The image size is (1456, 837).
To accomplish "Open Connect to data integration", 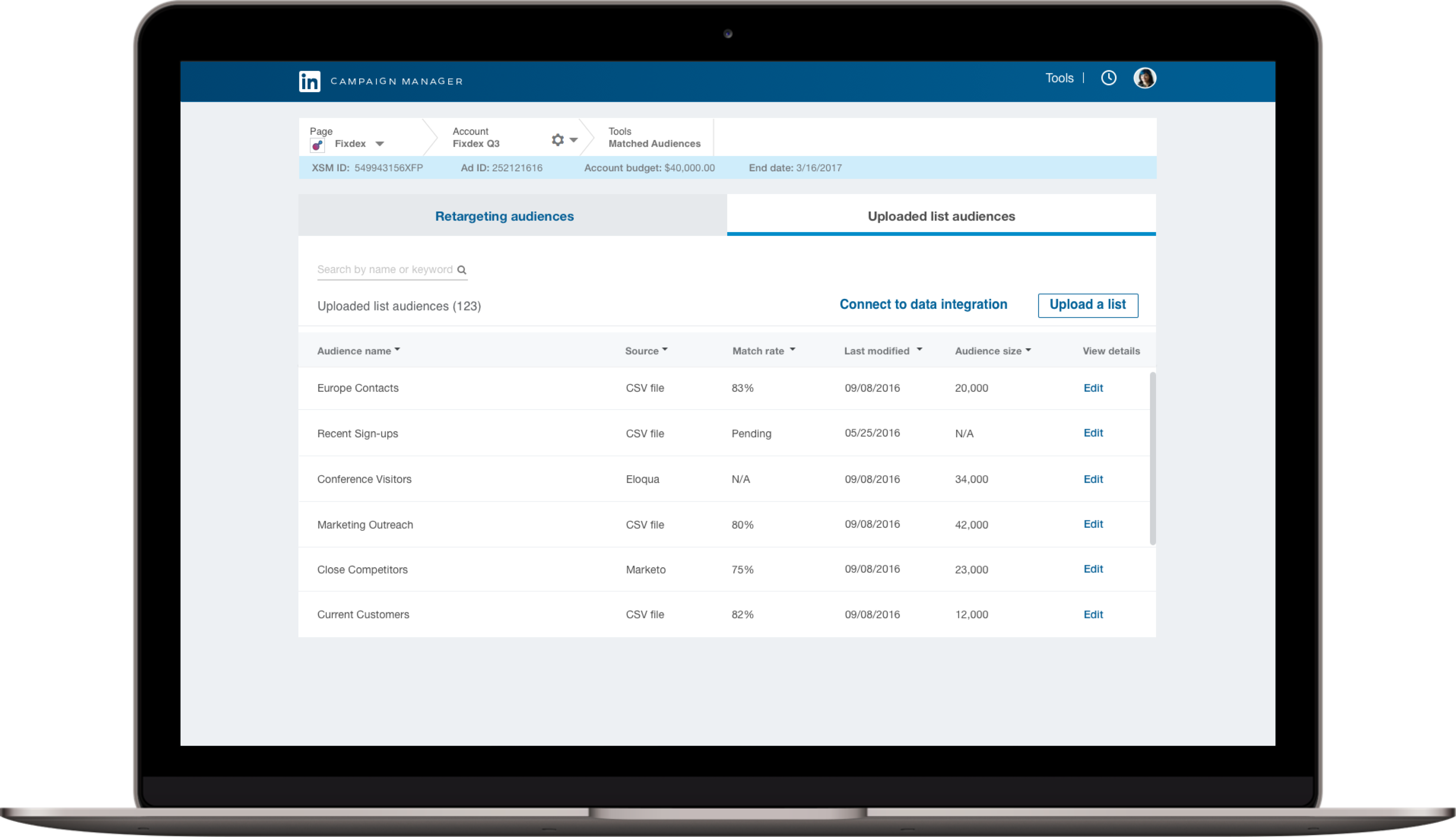I will pyautogui.click(x=923, y=304).
